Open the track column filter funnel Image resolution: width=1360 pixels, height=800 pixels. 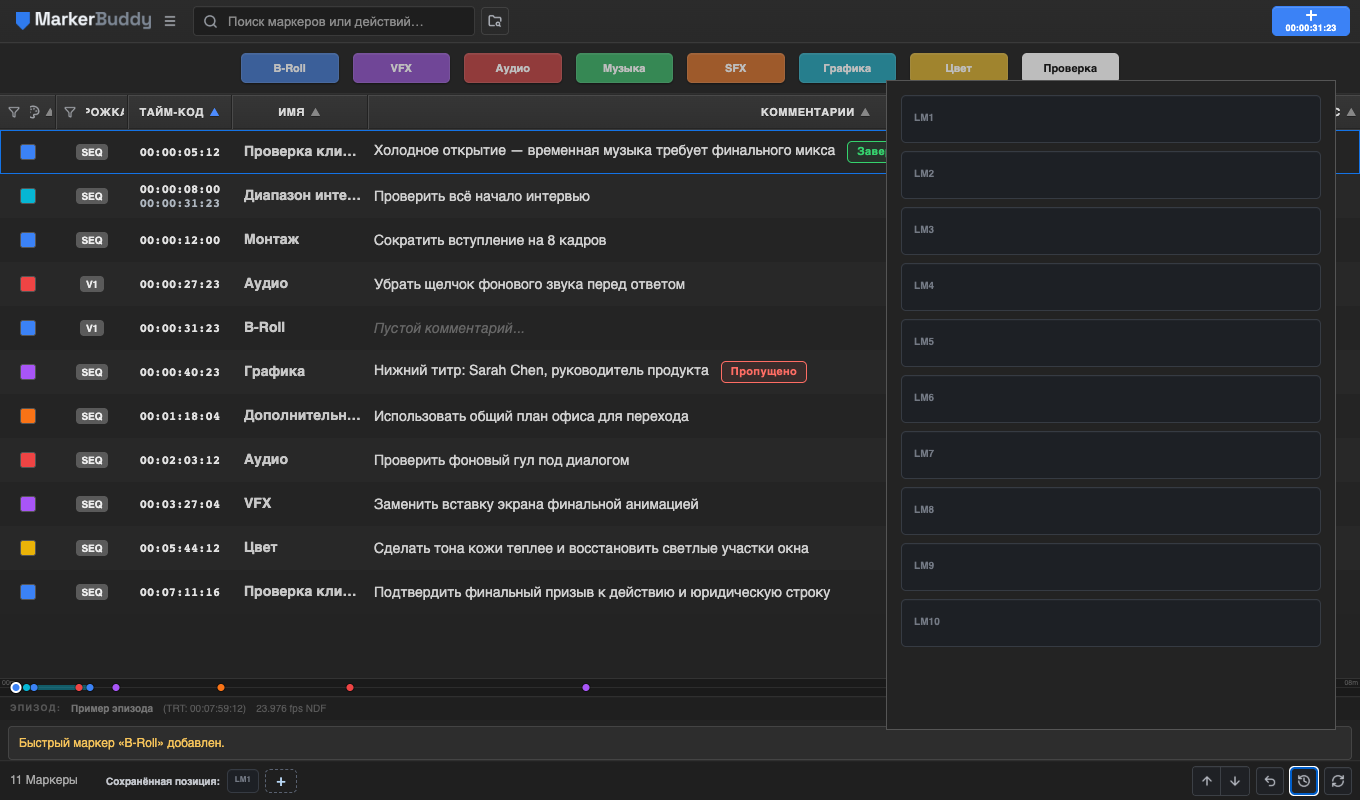[x=70, y=112]
